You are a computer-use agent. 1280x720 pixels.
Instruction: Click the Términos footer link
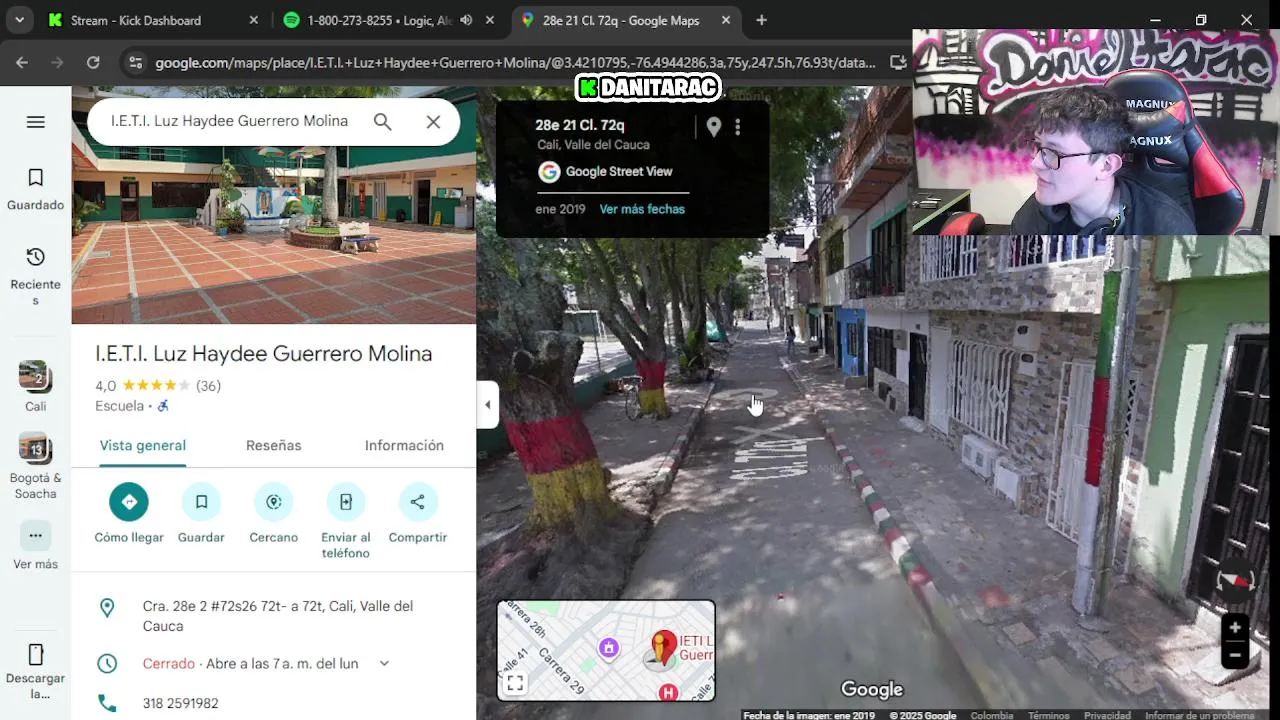(1049, 715)
